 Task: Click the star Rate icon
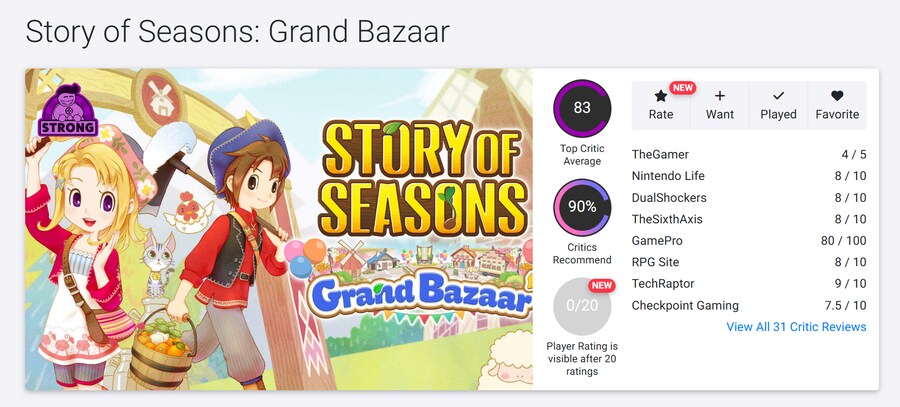point(661,97)
